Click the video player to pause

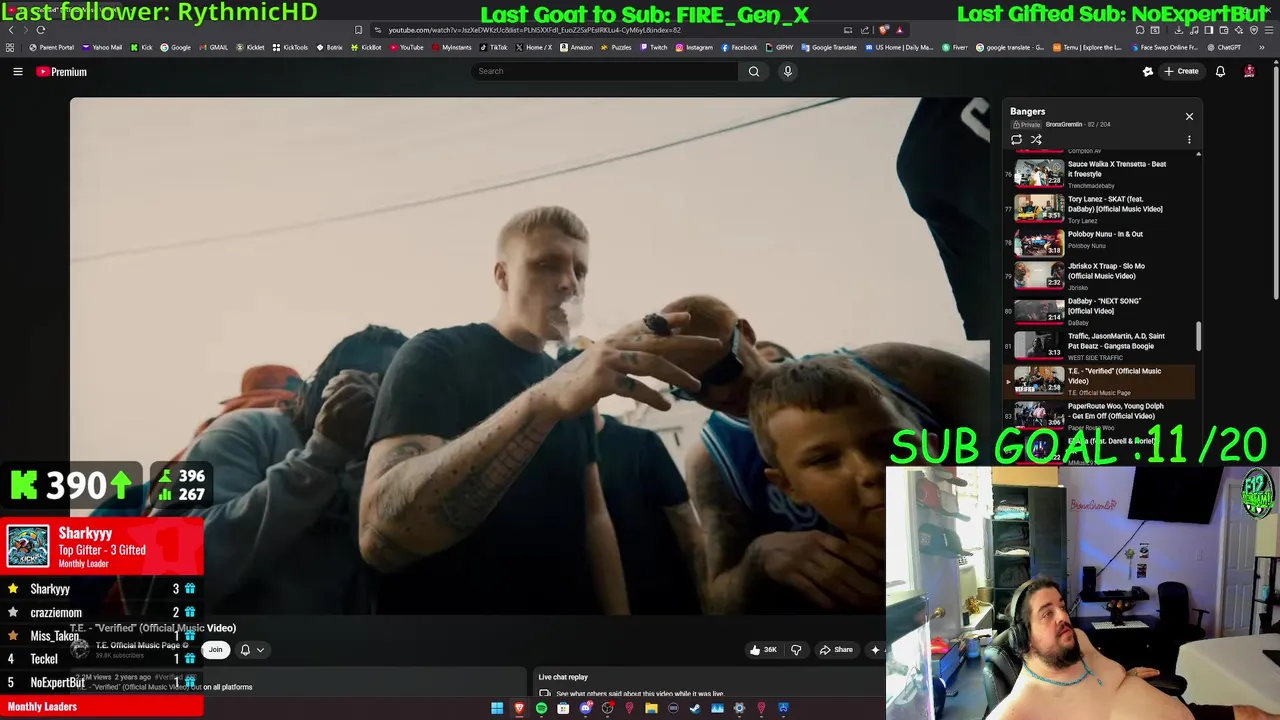[530, 355]
